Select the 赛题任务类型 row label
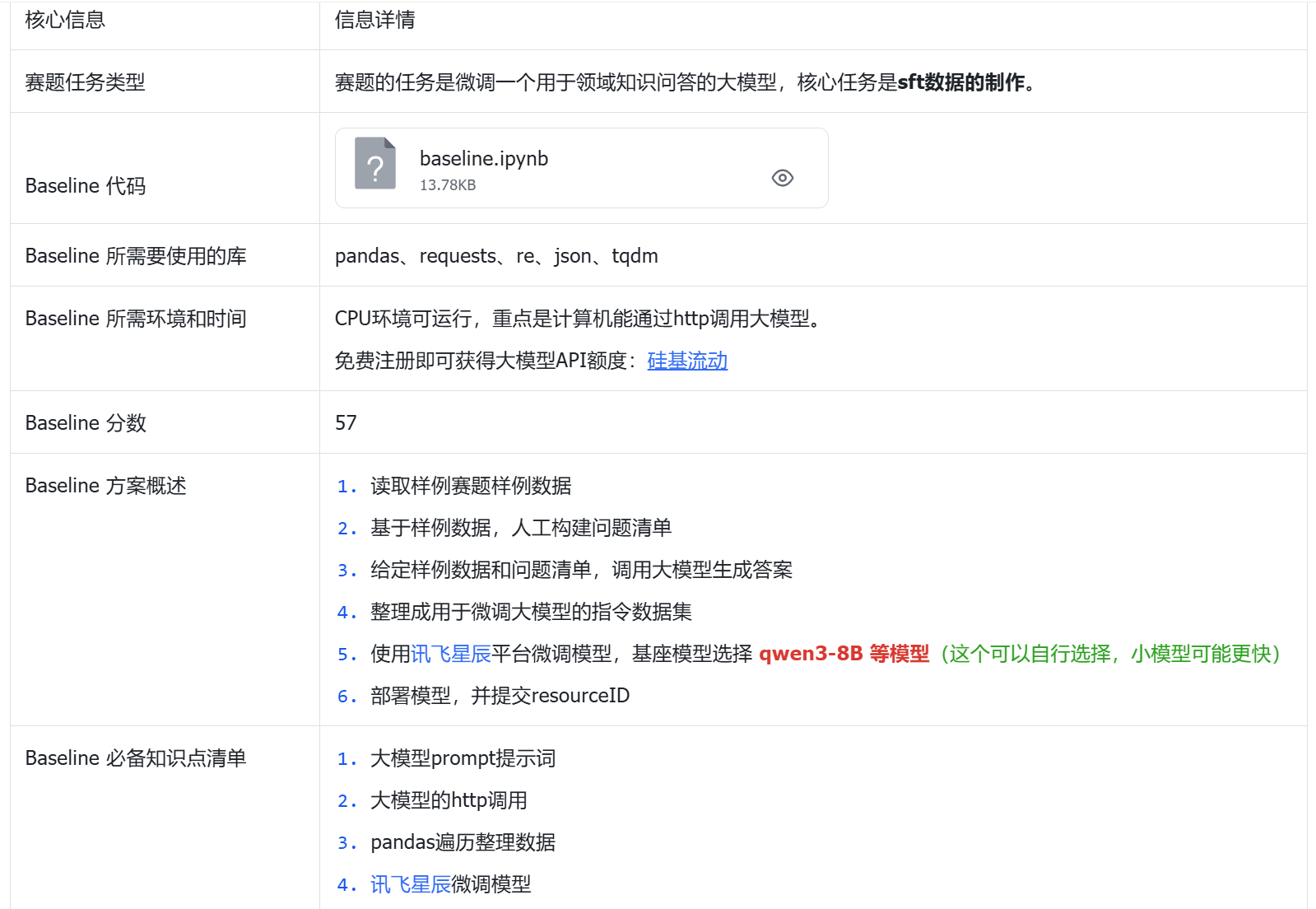This screenshot has width=1316, height=909. tap(85, 82)
